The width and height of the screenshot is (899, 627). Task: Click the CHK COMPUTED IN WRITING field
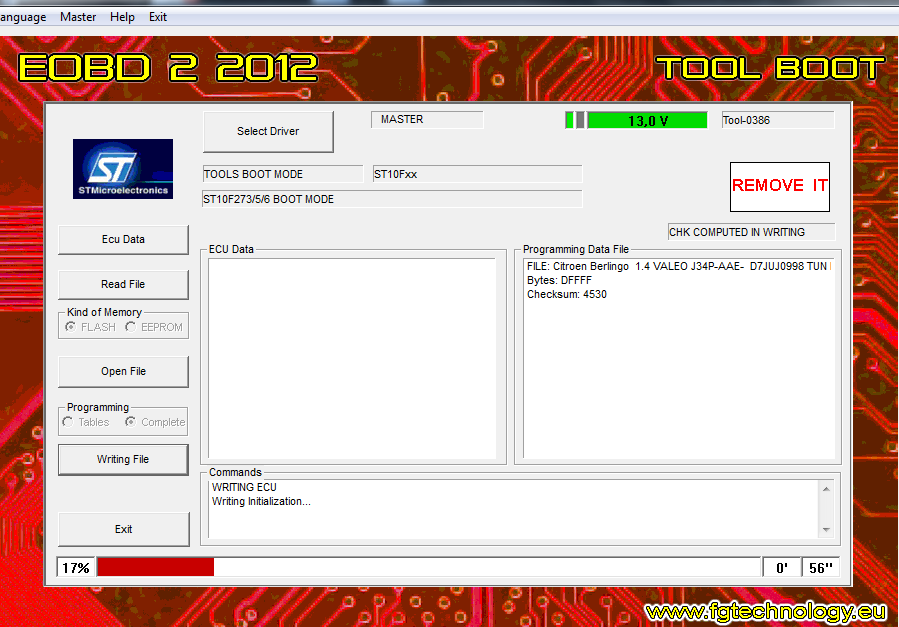752,232
